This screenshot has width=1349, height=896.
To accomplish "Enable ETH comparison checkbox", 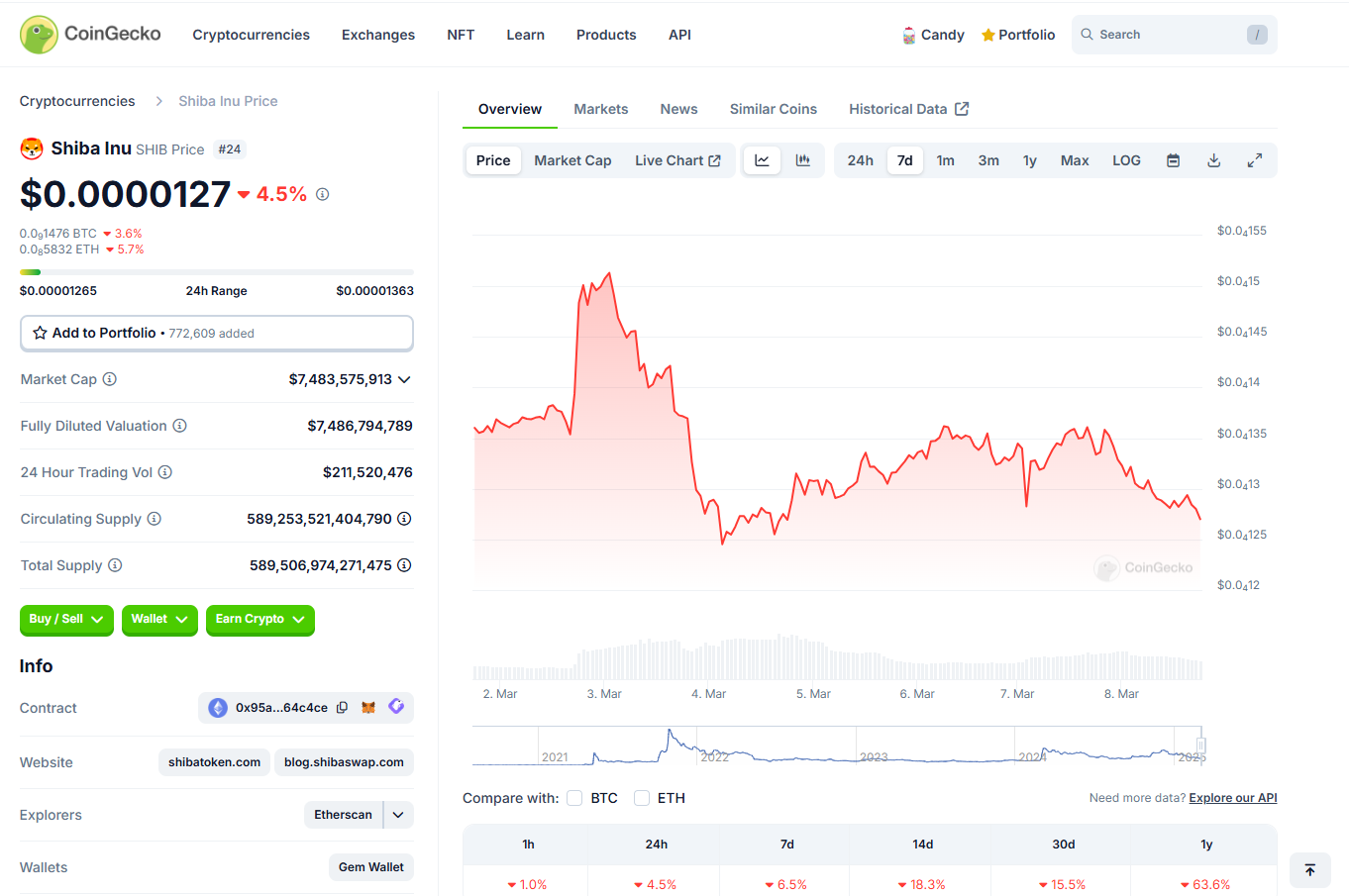I will coord(642,798).
